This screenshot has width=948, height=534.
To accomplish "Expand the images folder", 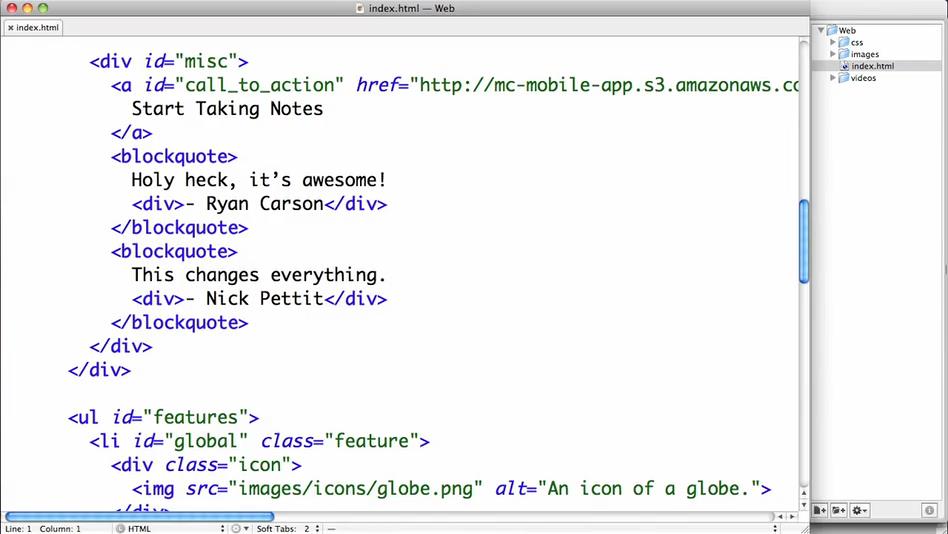I will 833,54.
